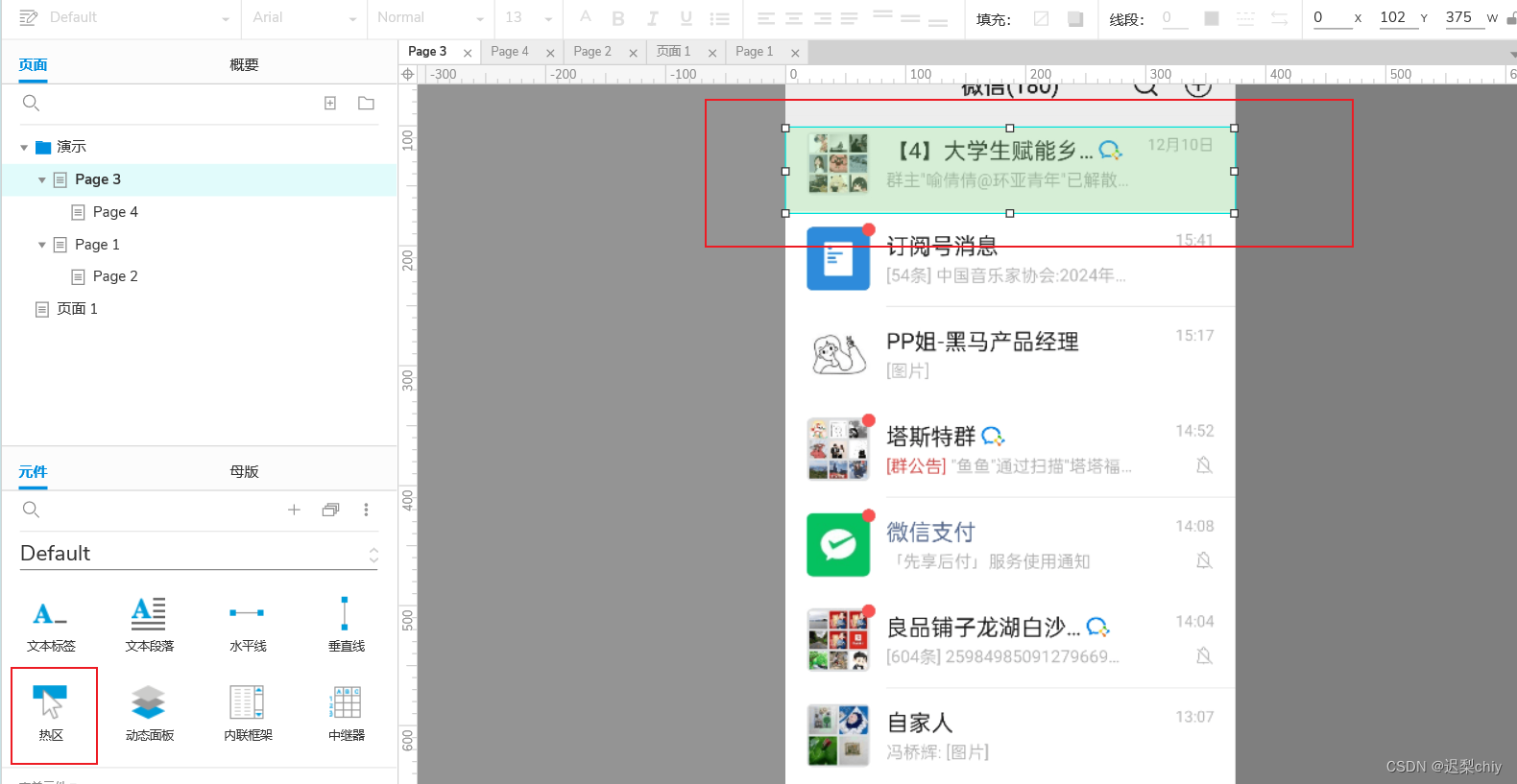Open the bullet list formatting icon
The image size is (1517, 784).
(719, 18)
